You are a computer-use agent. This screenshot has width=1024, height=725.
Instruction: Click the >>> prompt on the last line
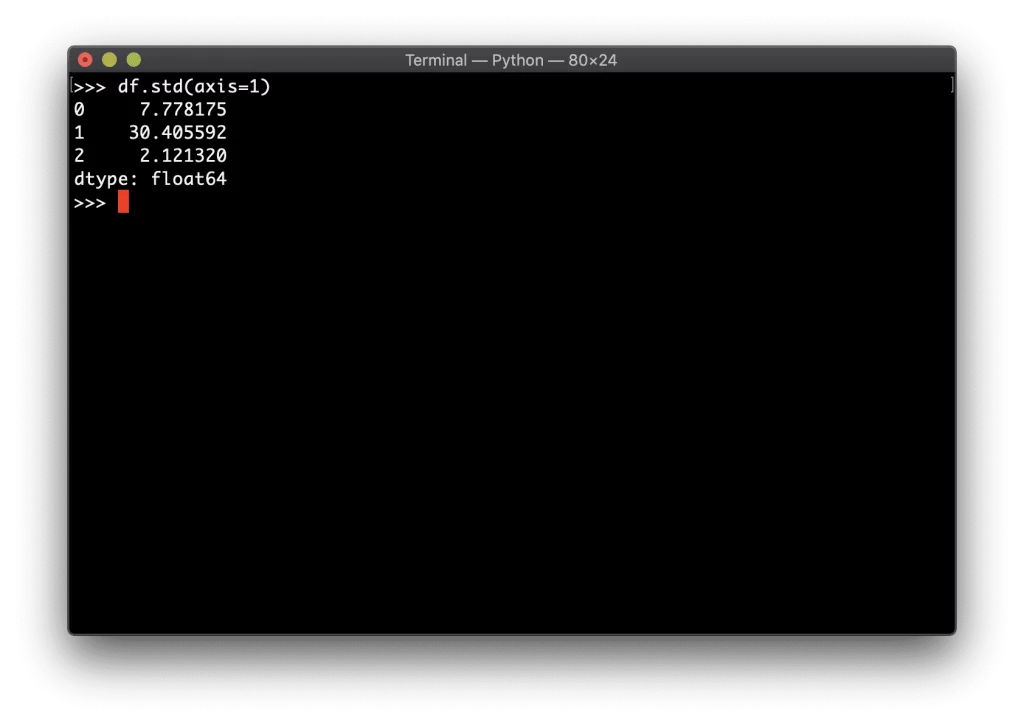pyautogui.click(x=90, y=203)
